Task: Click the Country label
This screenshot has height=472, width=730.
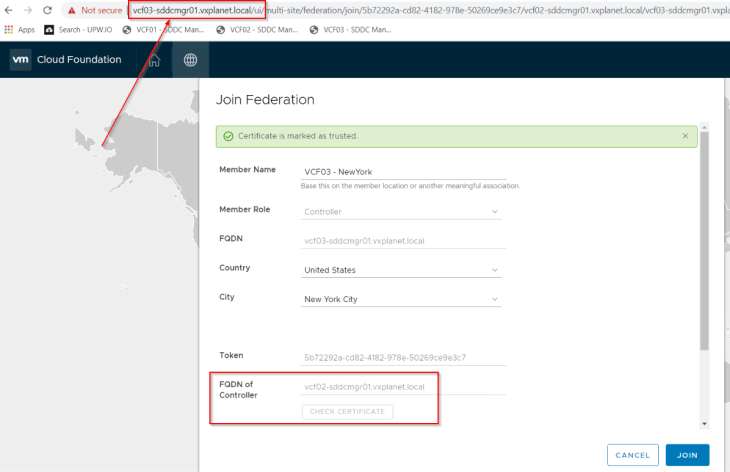Action: 235,268
